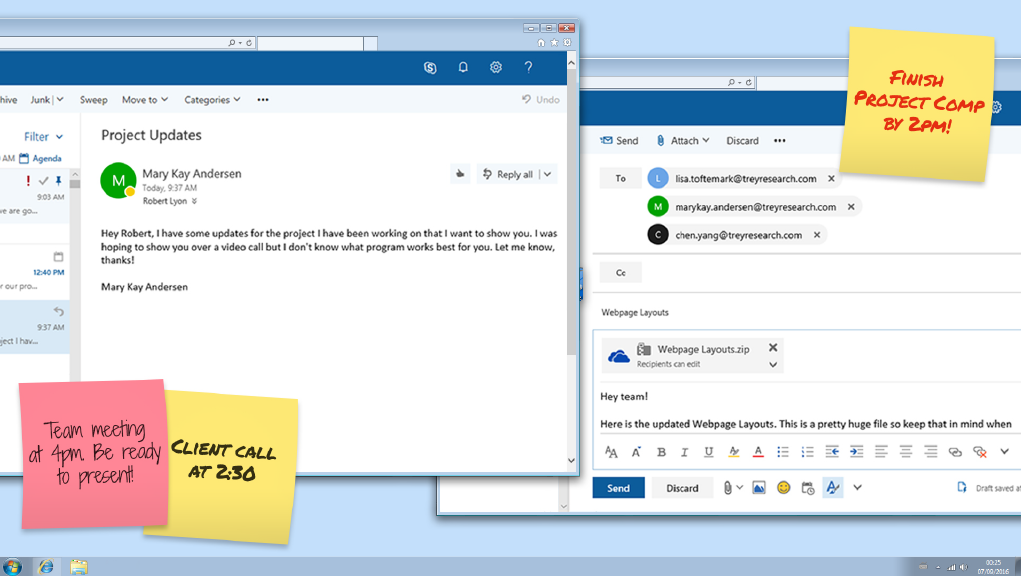Image resolution: width=1021 pixels, height=576 pixels.
Task: Increase indent in the compose toolbar
Action: coord(856,452)
